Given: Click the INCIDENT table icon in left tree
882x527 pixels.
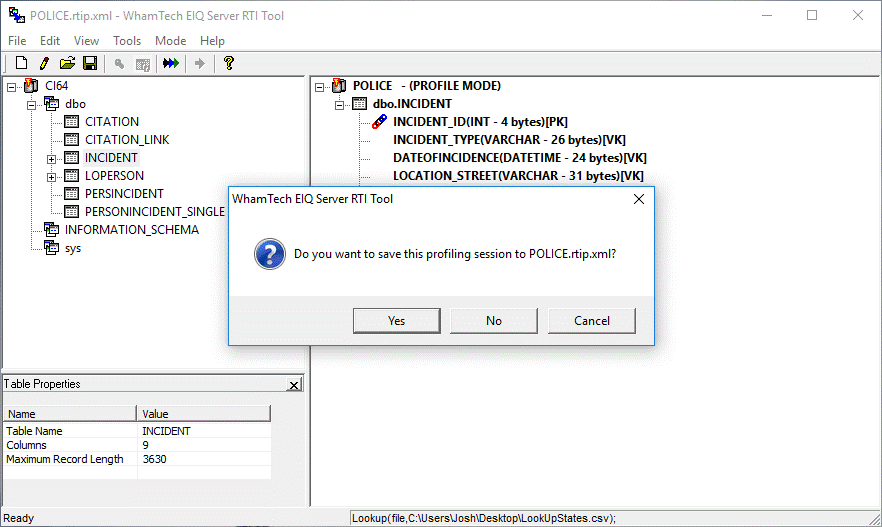Looking at the screenshot, I should 71,157.
